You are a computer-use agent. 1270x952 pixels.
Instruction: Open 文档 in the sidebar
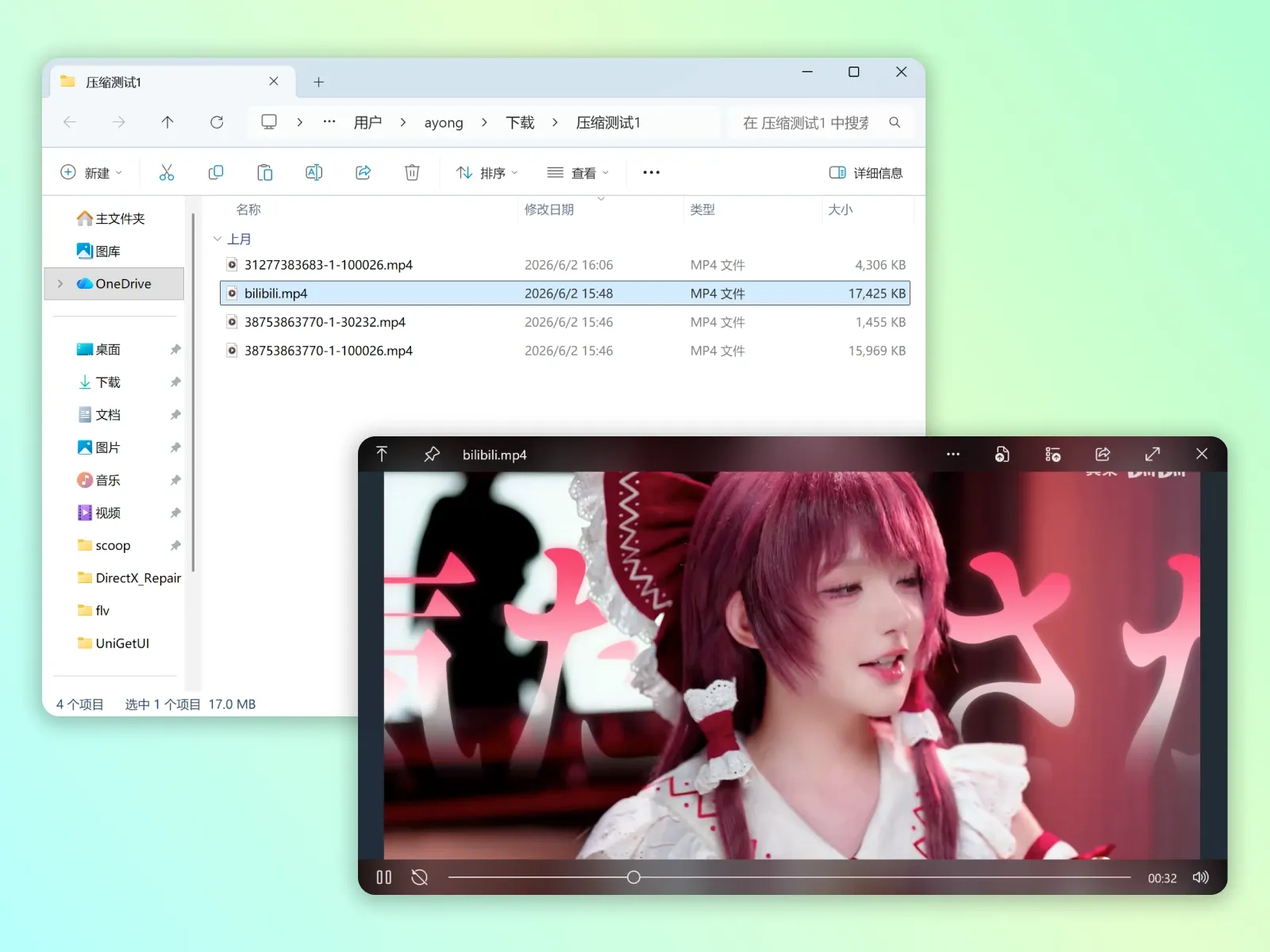point(99,415)
